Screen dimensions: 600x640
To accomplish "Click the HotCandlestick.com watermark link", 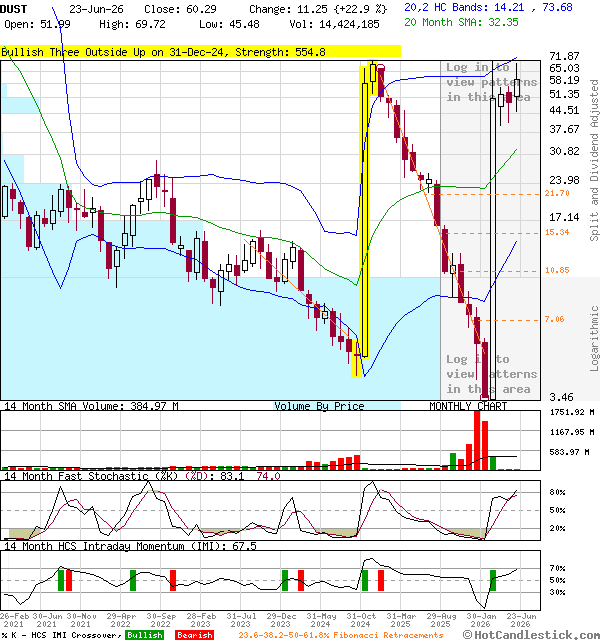I will [531, 634].
